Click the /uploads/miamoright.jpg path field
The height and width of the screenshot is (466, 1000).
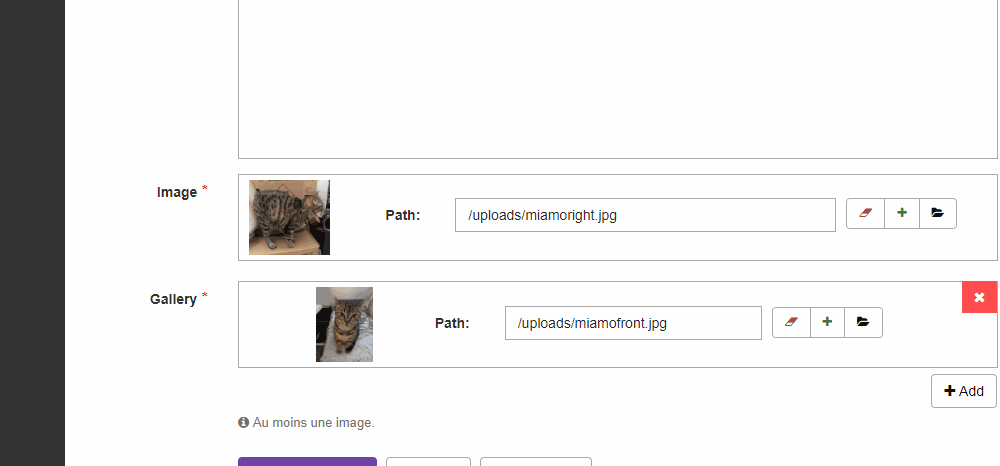tap(644, 215)
